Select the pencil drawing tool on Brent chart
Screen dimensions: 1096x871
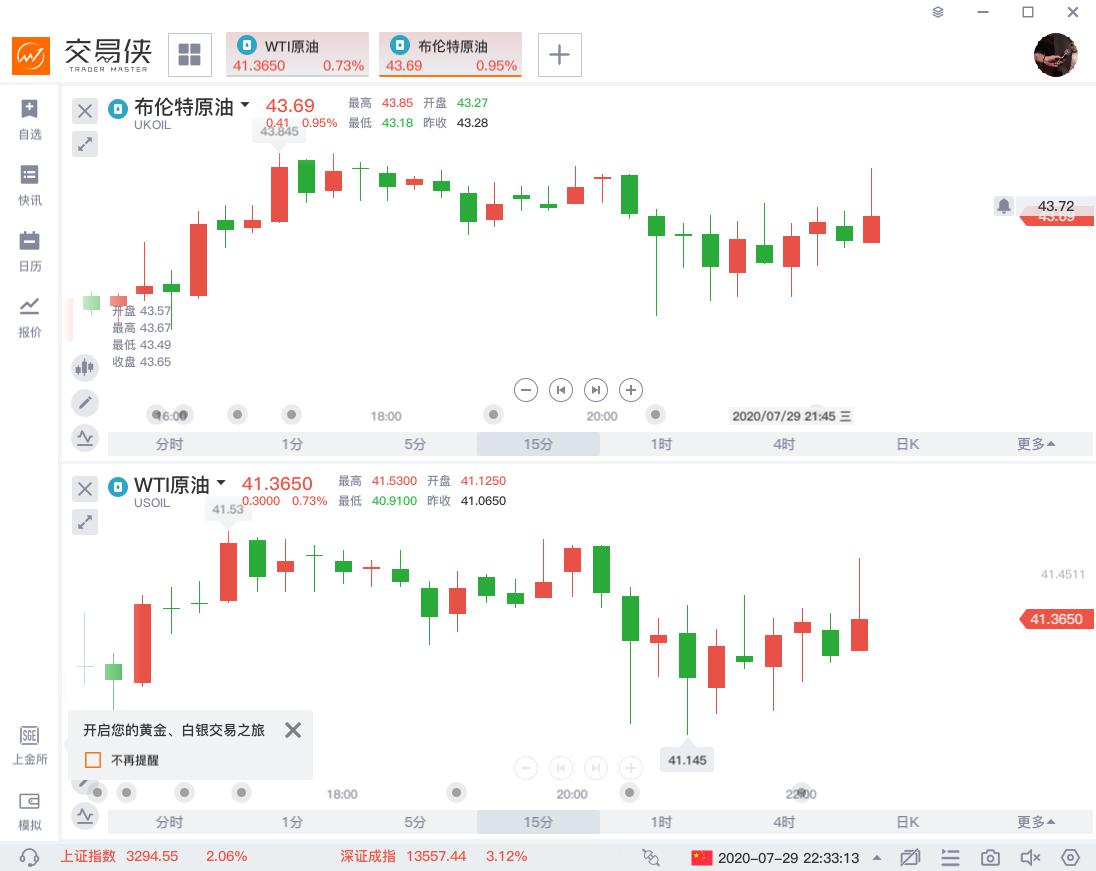coord(85,403)
